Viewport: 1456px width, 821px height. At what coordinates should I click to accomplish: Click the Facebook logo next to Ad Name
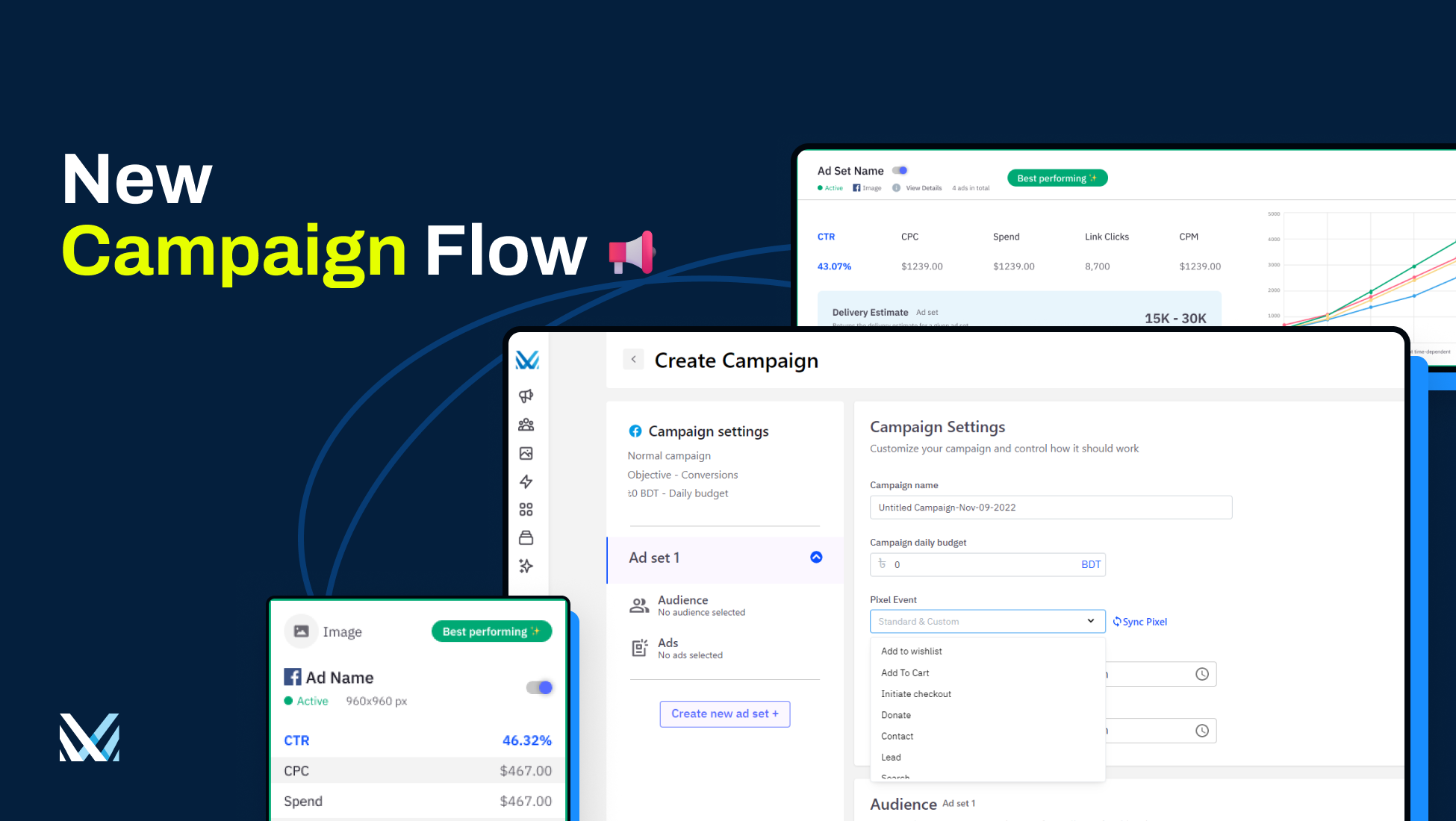click(293, 677)
